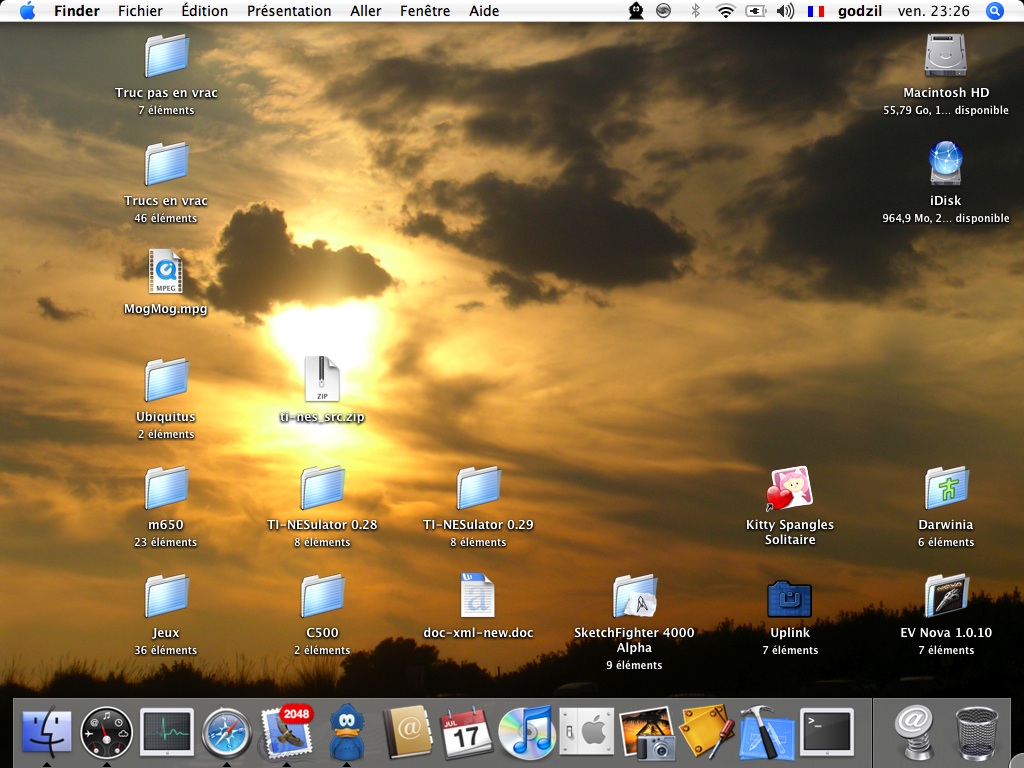Open the Présentation menu

(x=289, y=11)
